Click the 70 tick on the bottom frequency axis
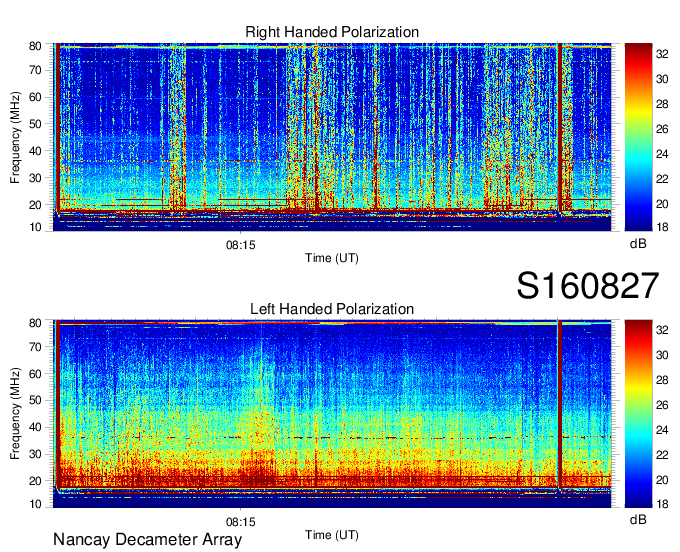 coord(35,347)
